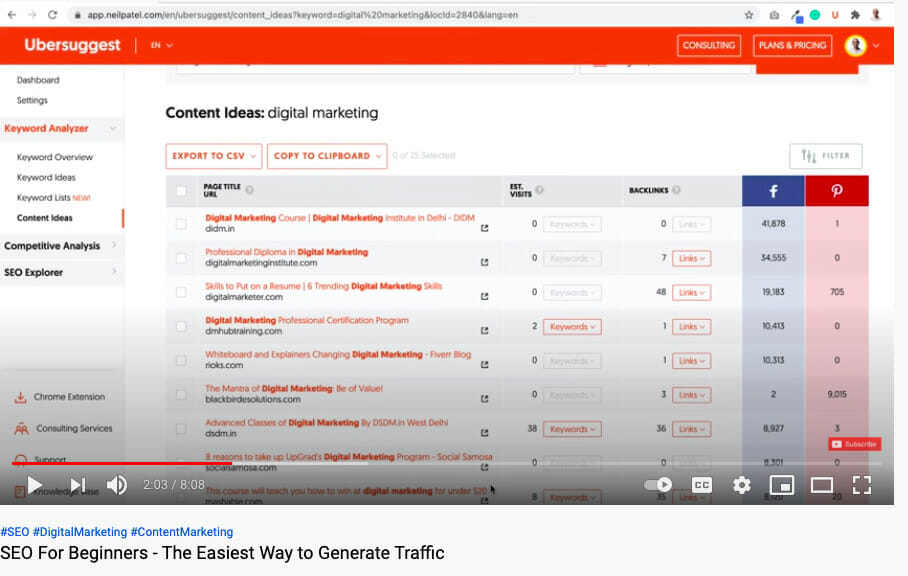Enable miniplayer mode
The width and height of the screenshot is (908, 576).
pos(781,485)
